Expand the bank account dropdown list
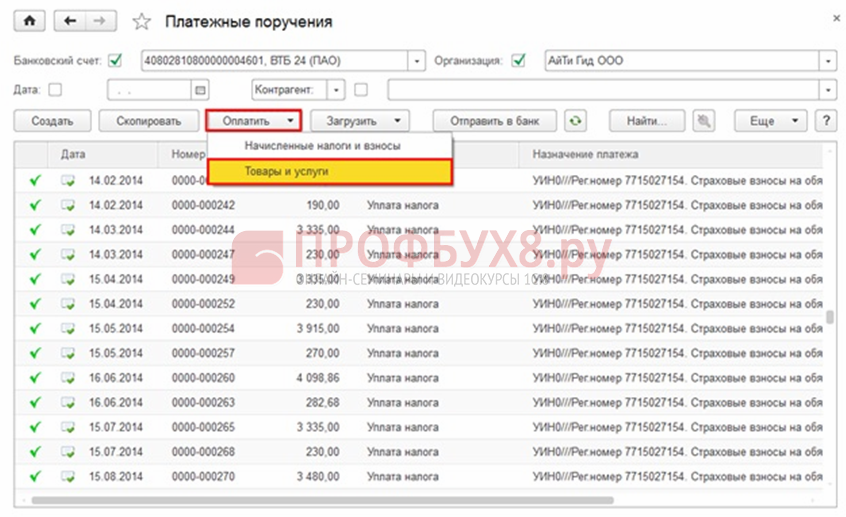Image resolution: width=846 pixels, height=517 pixels. pyautogui.click(x=418, y=60)
